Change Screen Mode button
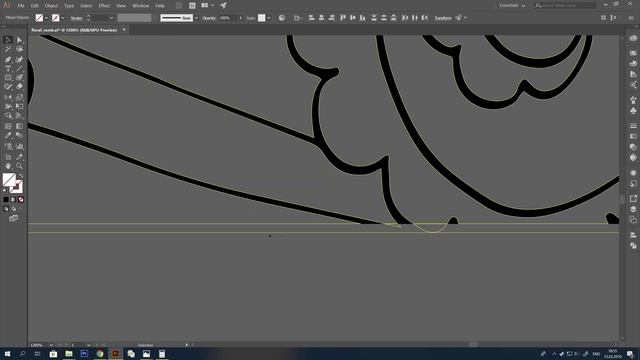 click(x=13, y=218)
